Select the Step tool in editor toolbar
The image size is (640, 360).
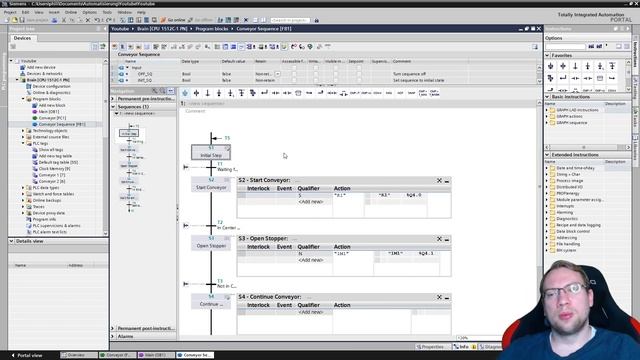196,93
